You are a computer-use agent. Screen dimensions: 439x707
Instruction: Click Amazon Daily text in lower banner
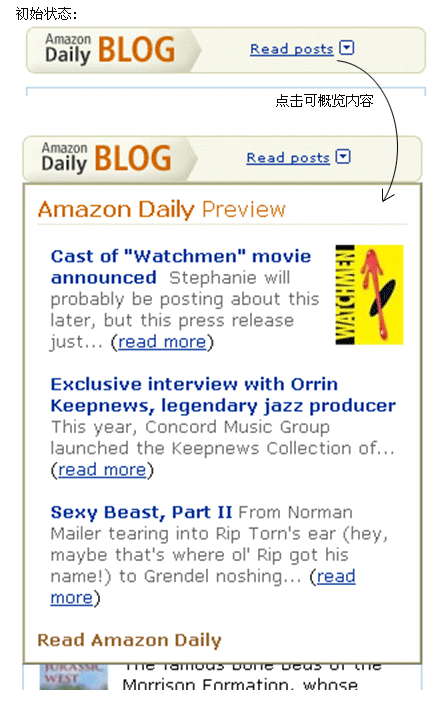(x=64, y=158)
